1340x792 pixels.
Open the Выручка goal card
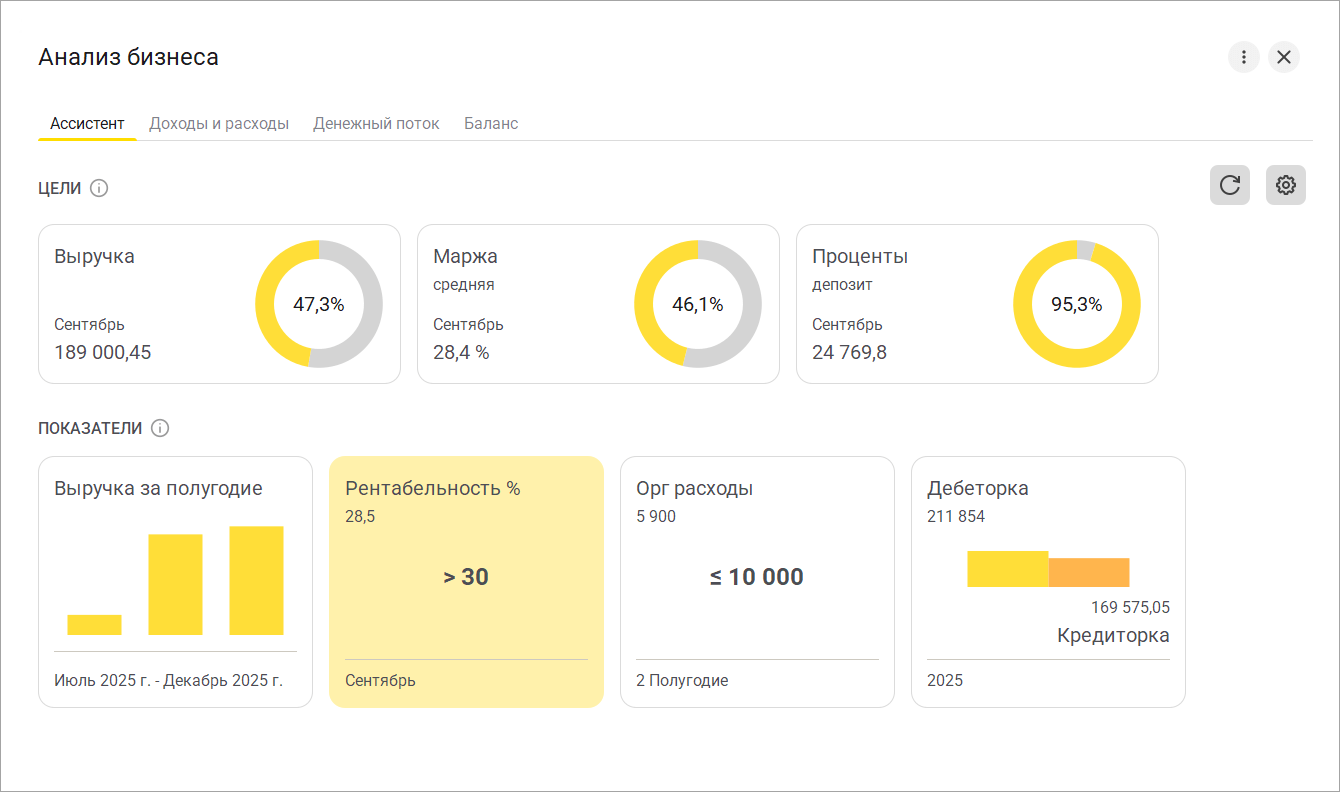(140, 304)
